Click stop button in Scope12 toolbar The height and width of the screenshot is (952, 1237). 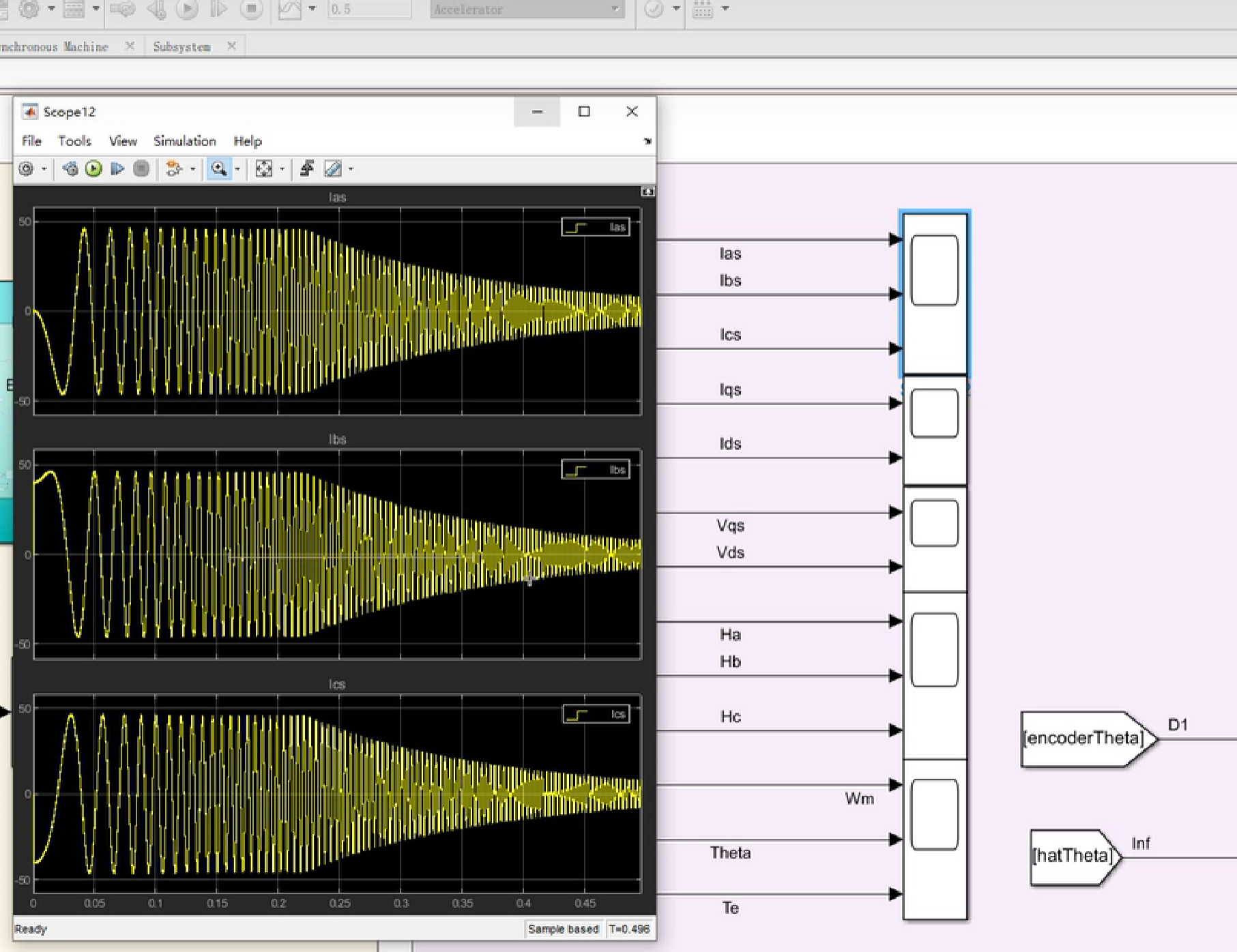click(x=141, y=168)
